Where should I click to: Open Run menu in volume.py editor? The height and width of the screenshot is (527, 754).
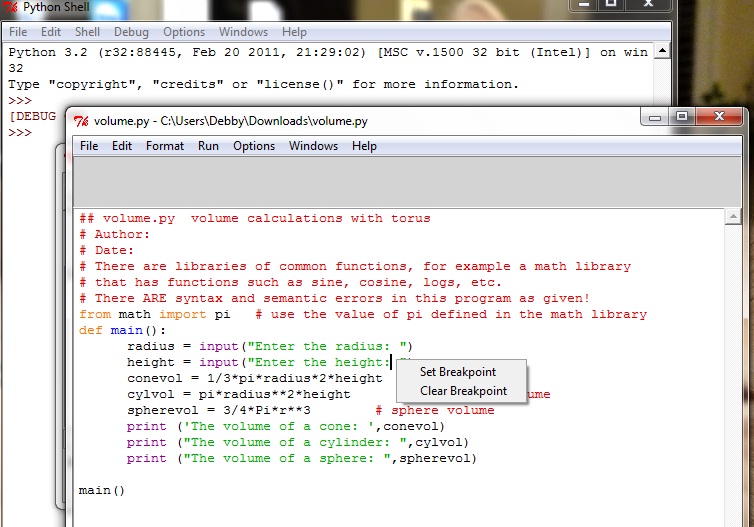point(208,146)
